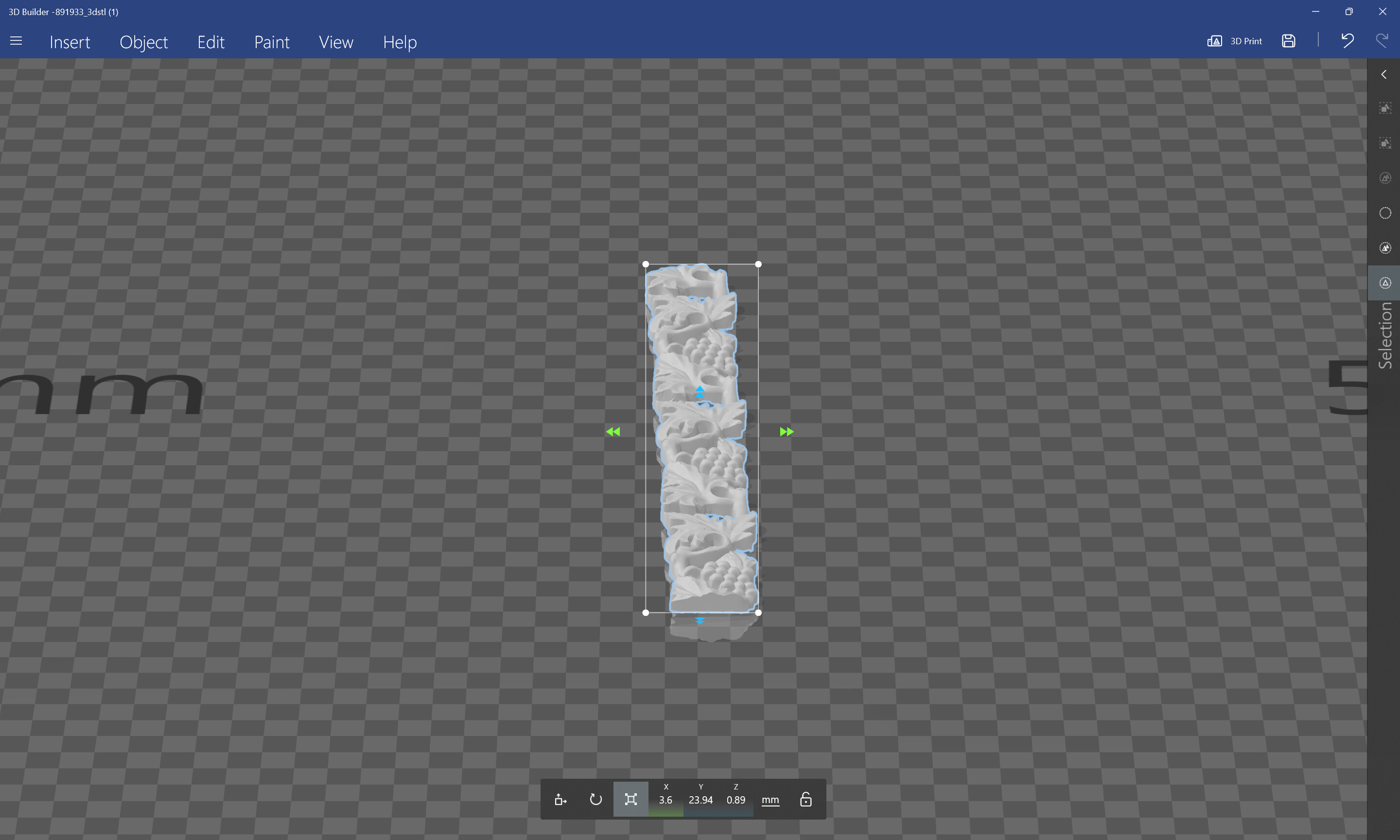Change the mm units setting

(770, 800)
